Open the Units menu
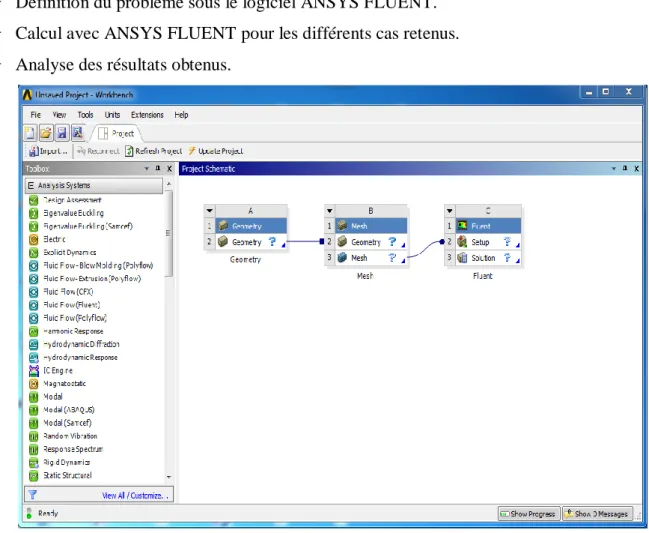Viewport: 649px width, 533px height. (112, 115)
